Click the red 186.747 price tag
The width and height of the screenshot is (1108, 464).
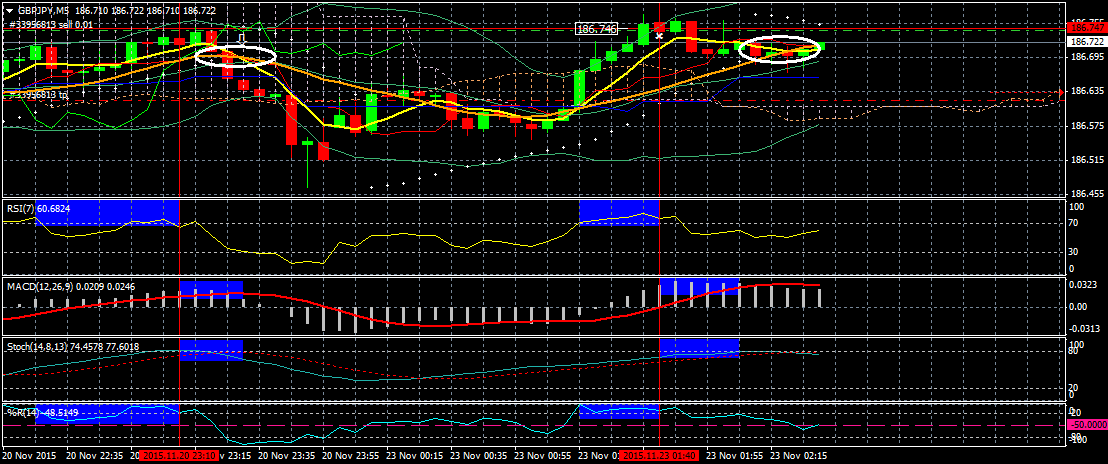1088,28
